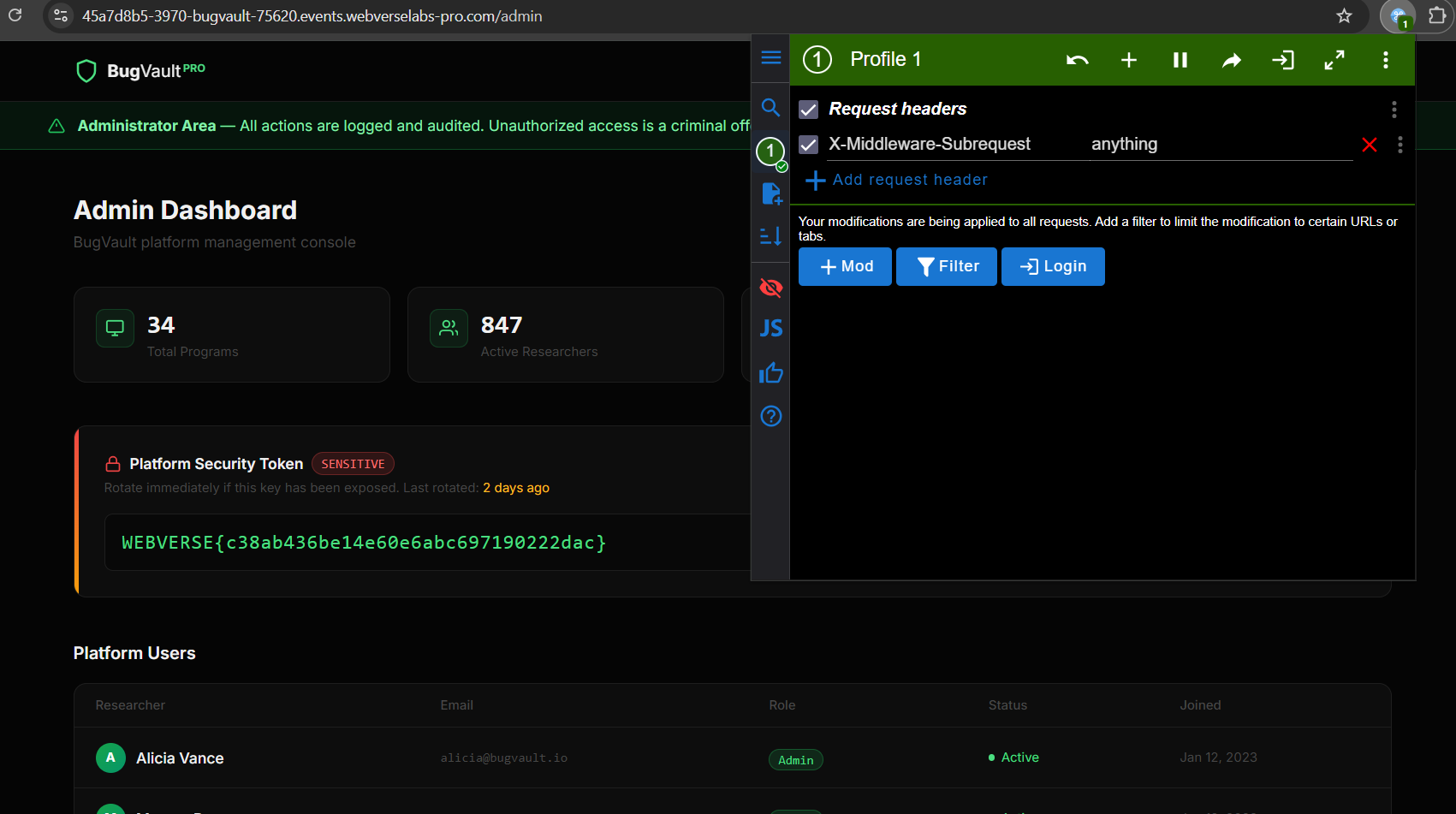
Task: Click the BugVault shield logo
Action: tap(86, 71)
